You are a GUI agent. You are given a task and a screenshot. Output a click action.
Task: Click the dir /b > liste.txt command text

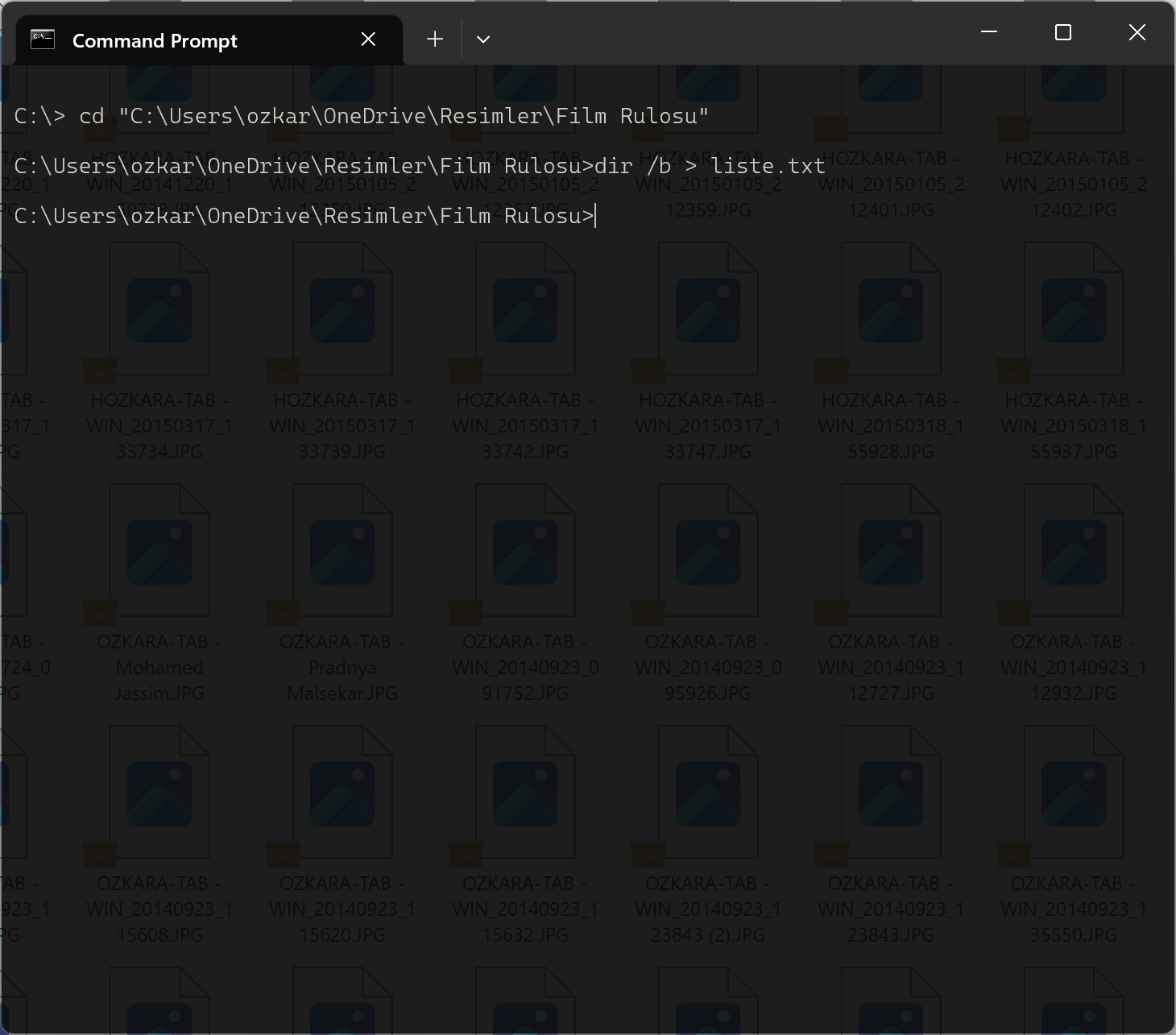pos(709,166)
